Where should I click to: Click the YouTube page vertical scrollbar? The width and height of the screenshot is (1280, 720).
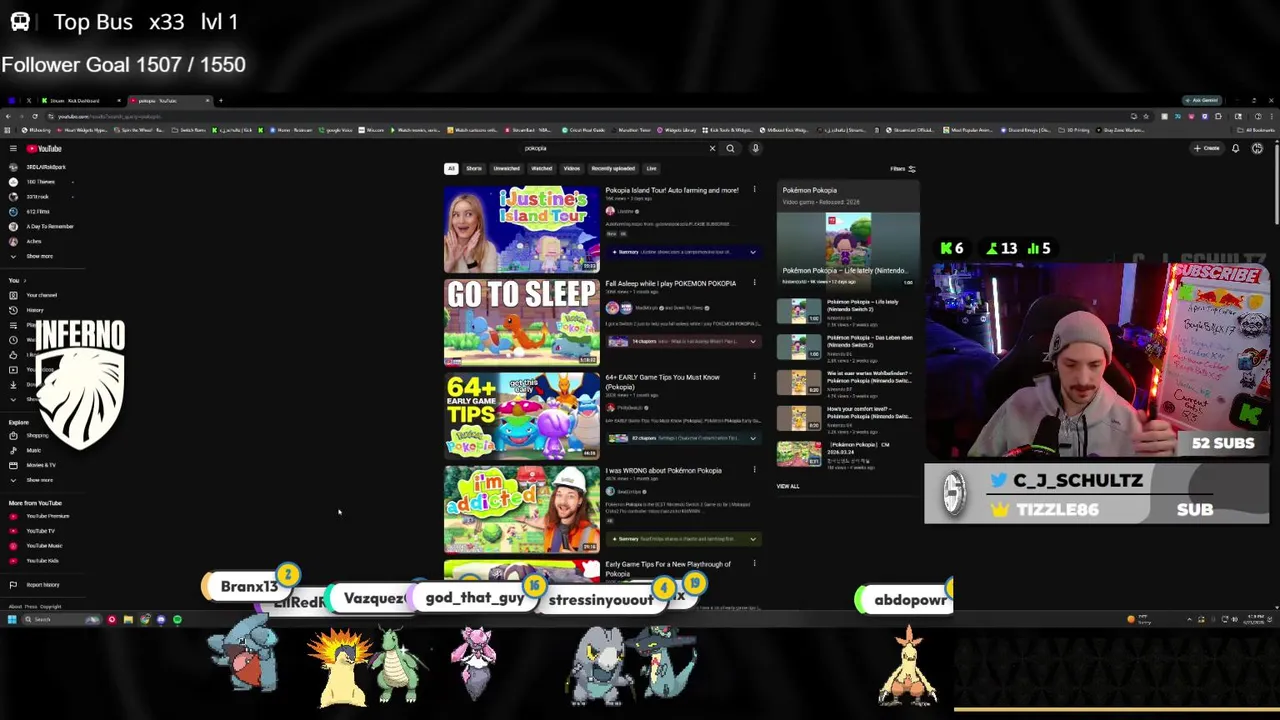click(1275, 183)
